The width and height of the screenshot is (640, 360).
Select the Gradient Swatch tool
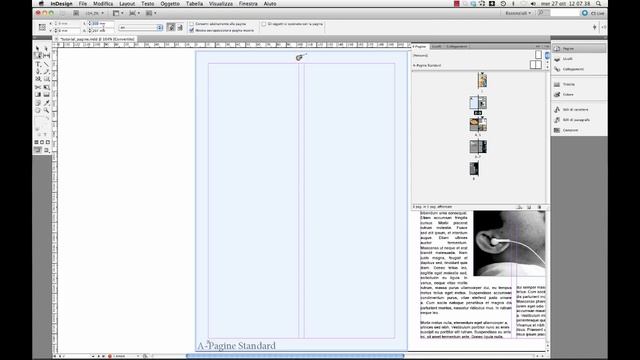[38, 95]
